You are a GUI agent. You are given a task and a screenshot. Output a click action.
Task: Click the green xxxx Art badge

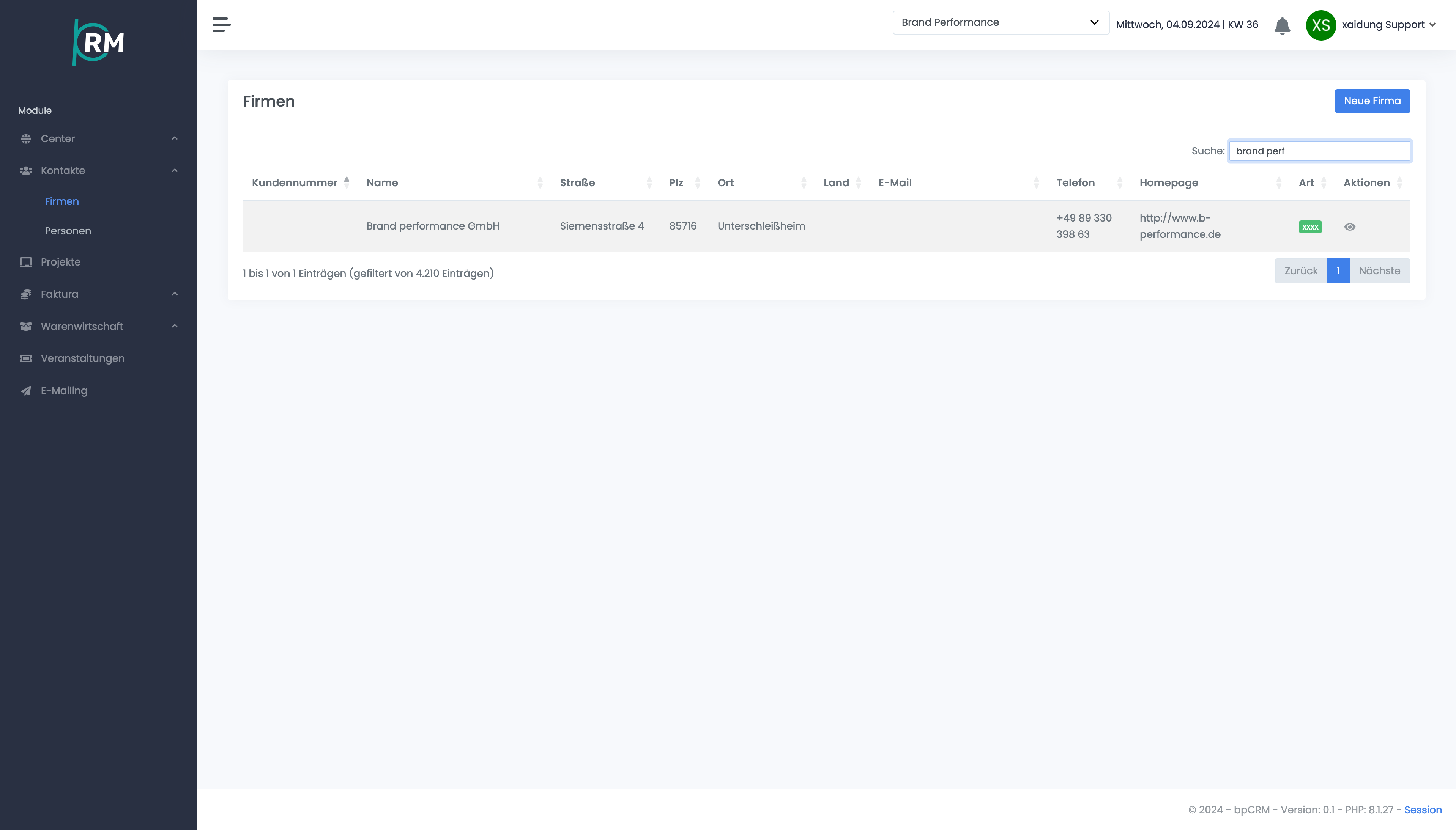click(x=1310, y=227)
